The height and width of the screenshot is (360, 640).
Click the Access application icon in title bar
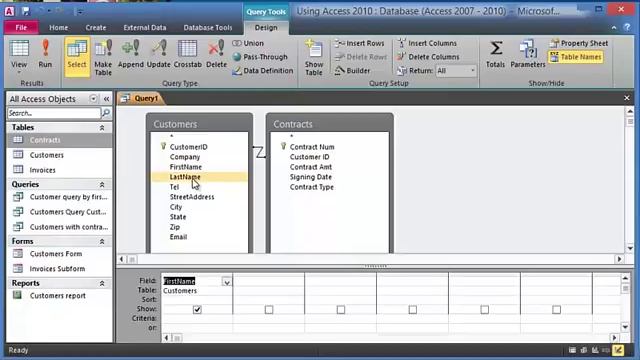pyautogui.click(x=9, y=11)
